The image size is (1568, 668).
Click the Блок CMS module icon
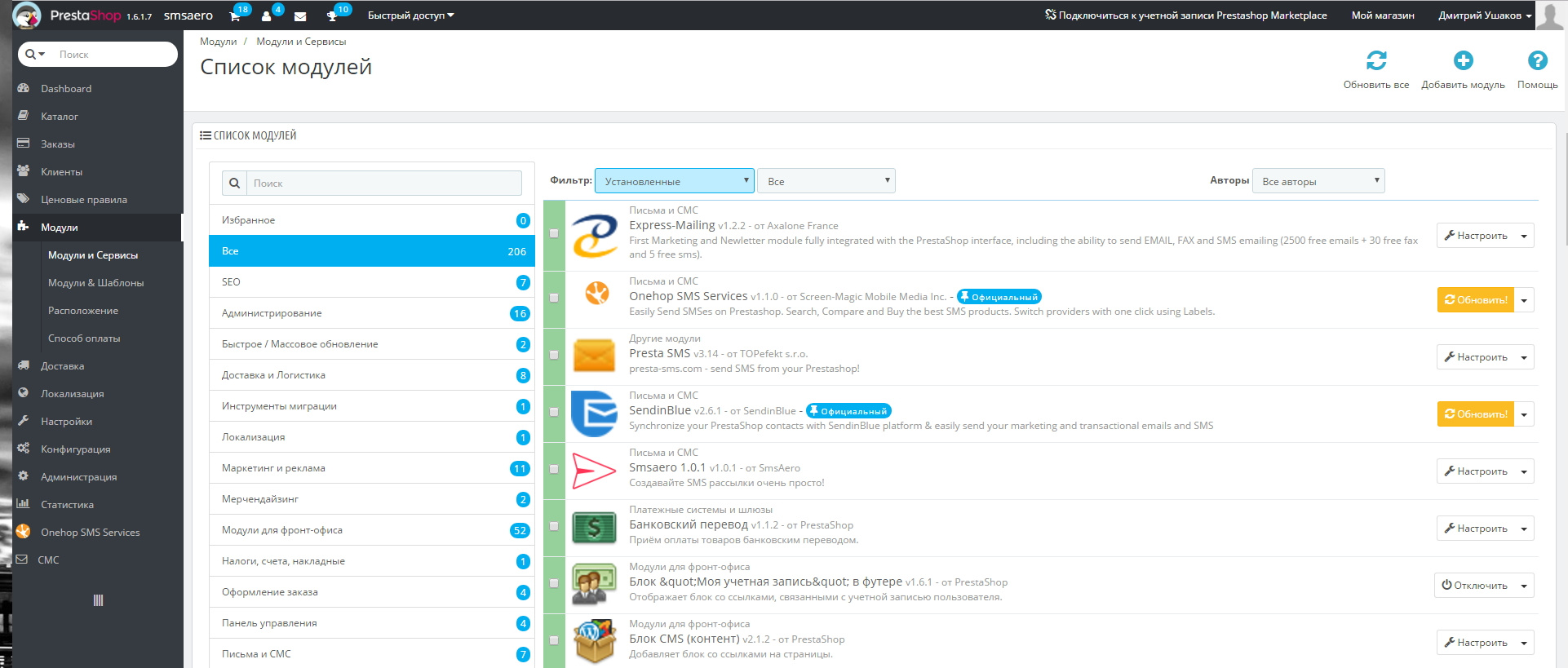pyautogui.click(x=594, y=642)
